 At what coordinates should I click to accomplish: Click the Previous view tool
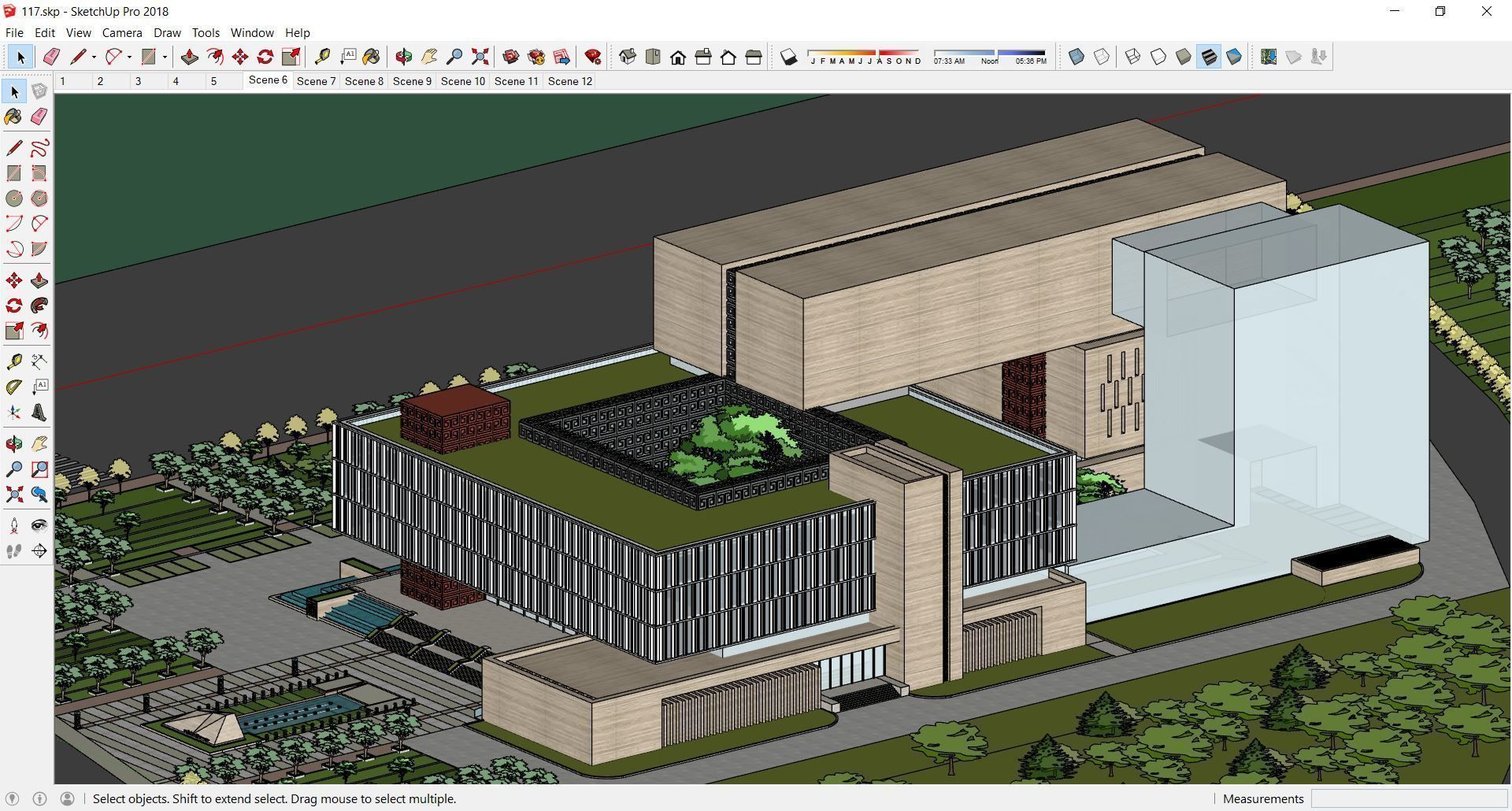point(39,494)
